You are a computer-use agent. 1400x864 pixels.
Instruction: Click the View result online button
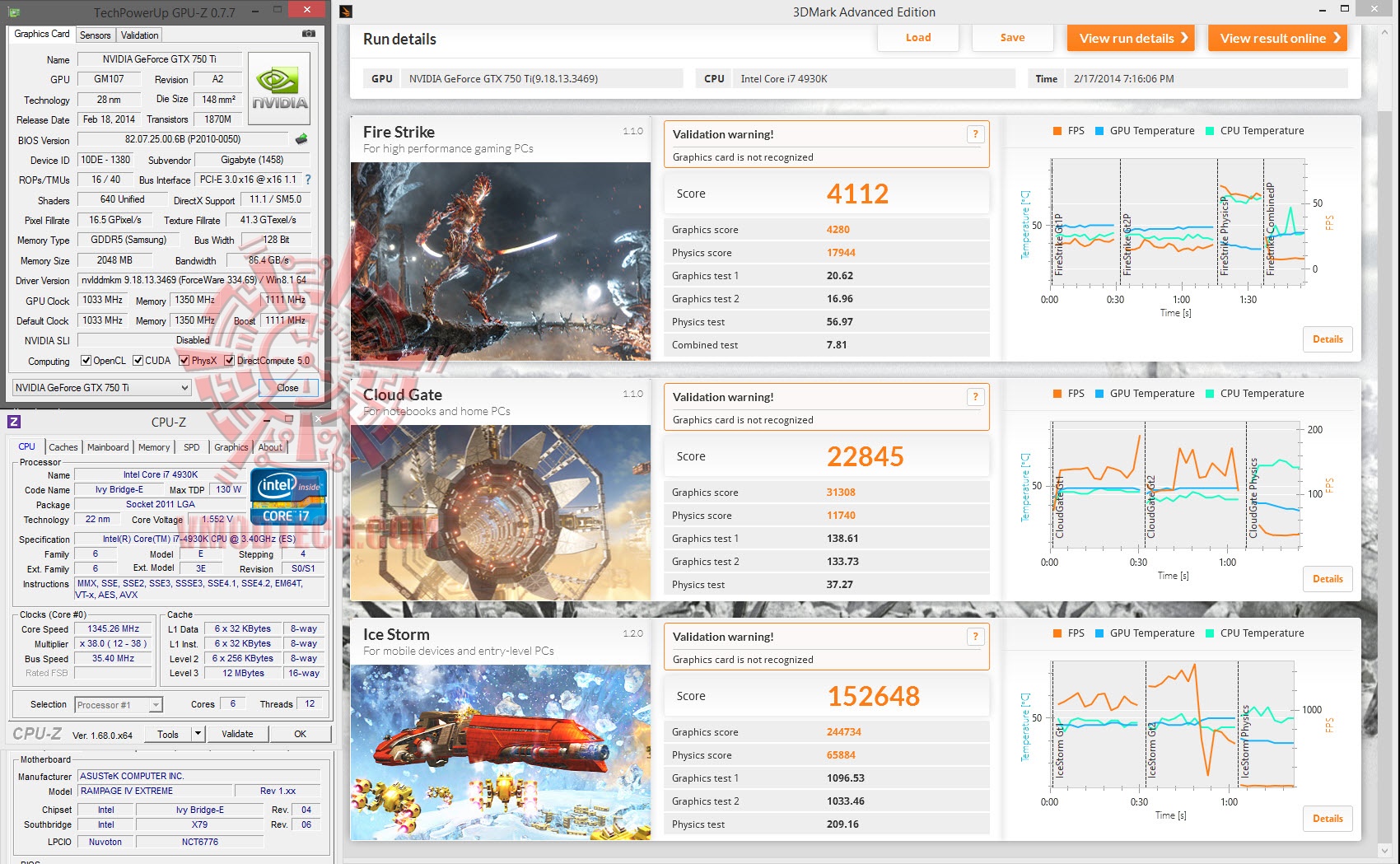click(x=1278, y=38)
